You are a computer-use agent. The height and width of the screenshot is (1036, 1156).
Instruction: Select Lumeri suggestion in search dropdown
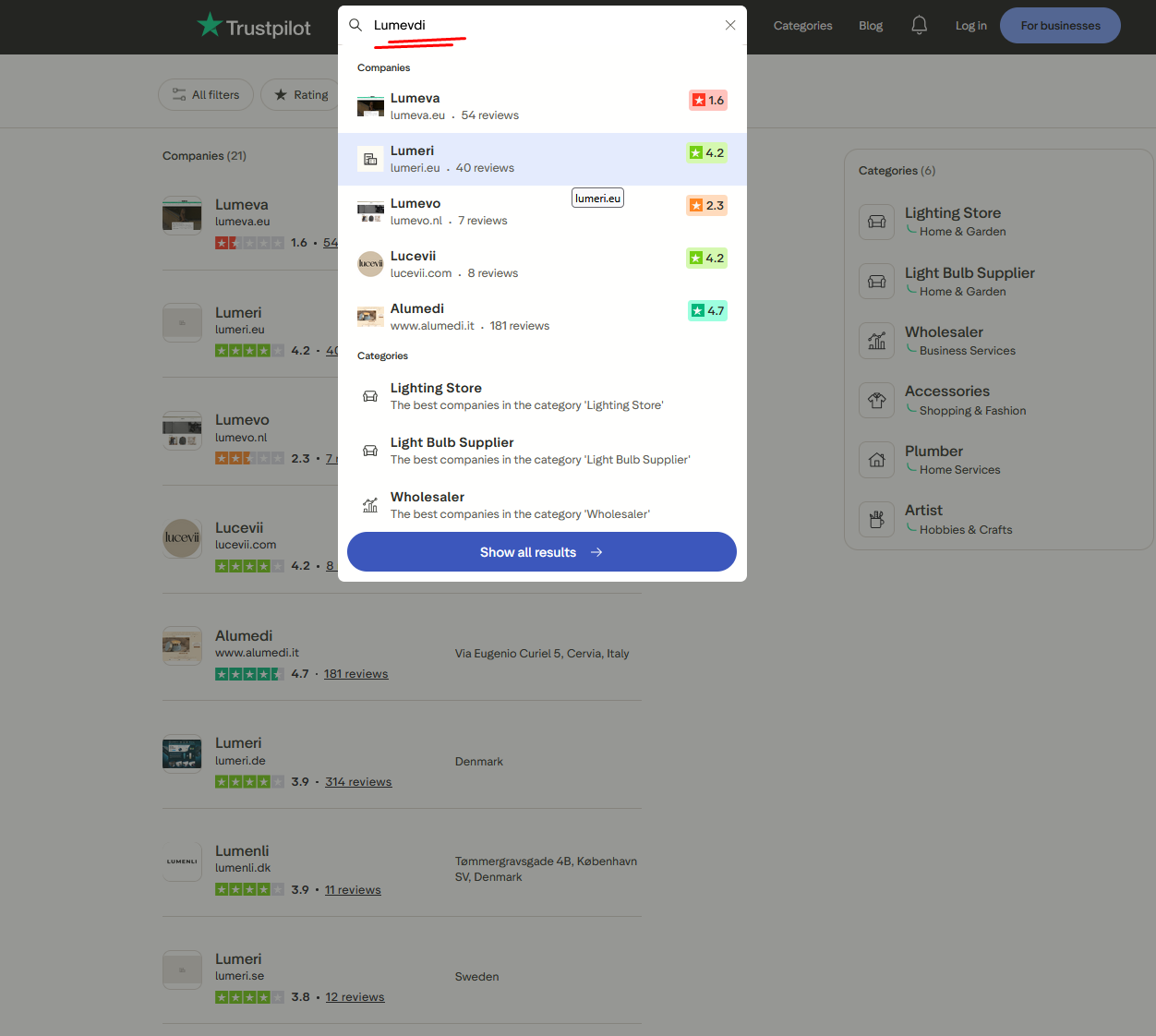[x=542, y=159]
